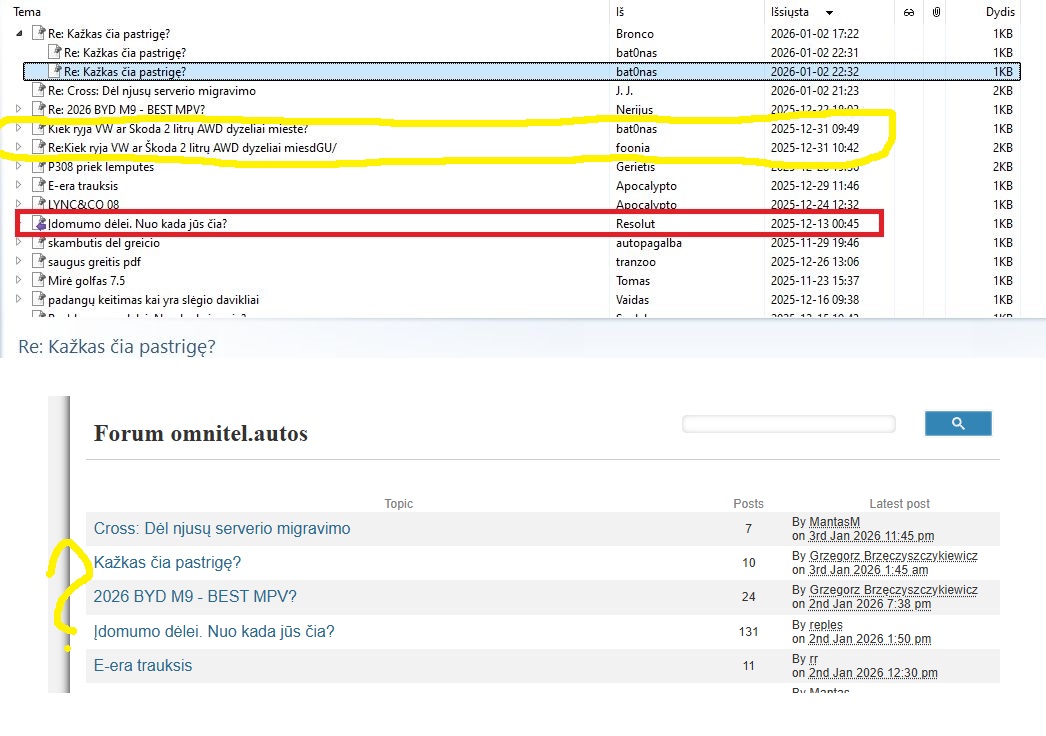
Task: Expand the 'LYNC&CO 08' thread
Action: click(x=18, y=205)
